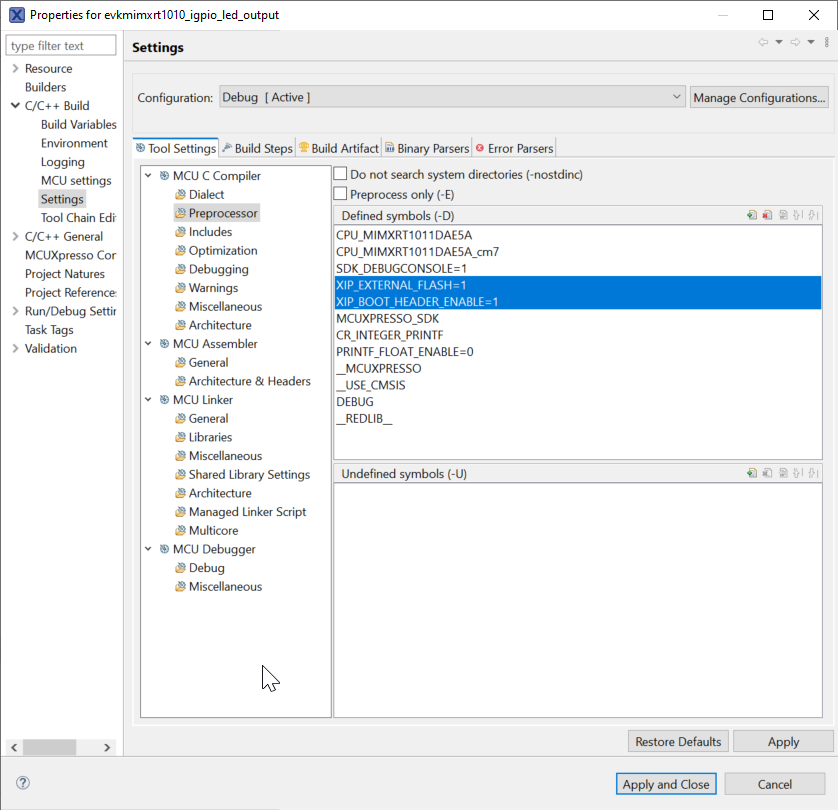Add a new defined symbol
The image size is (838, 810).
752,214
